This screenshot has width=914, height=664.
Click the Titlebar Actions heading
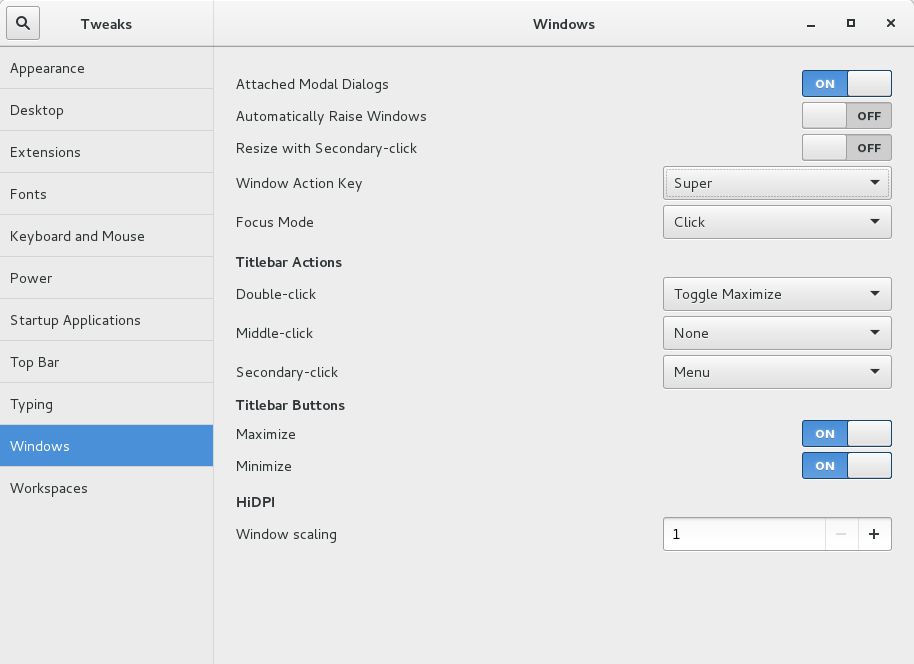coord(289,262)
